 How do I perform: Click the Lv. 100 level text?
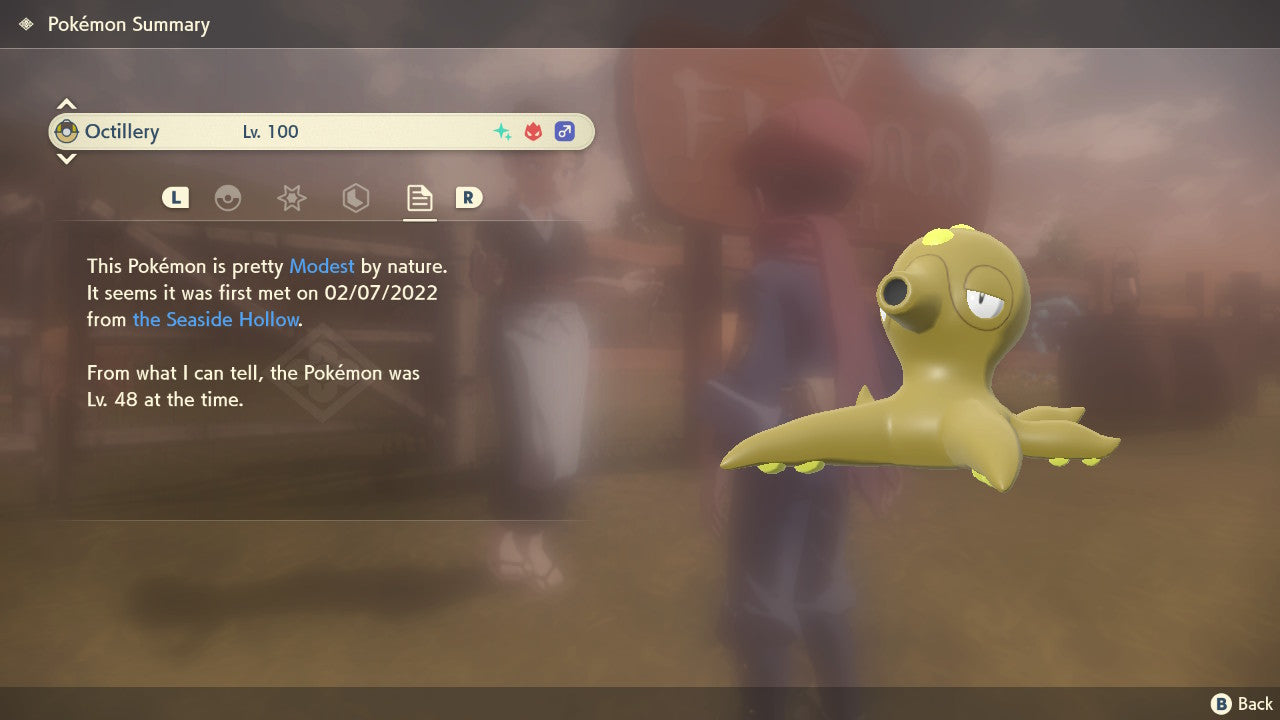click(270, 132)
